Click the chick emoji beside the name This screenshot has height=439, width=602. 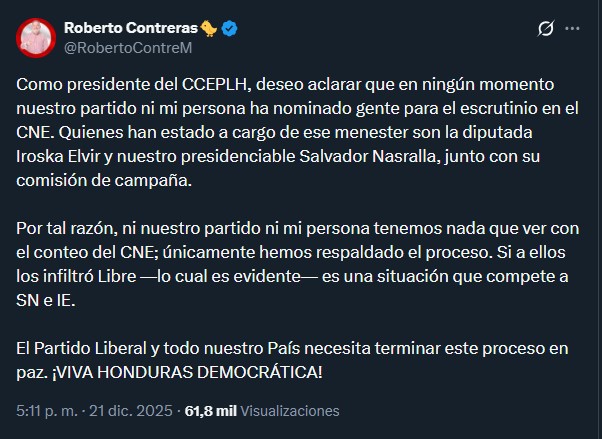[209, 28]
